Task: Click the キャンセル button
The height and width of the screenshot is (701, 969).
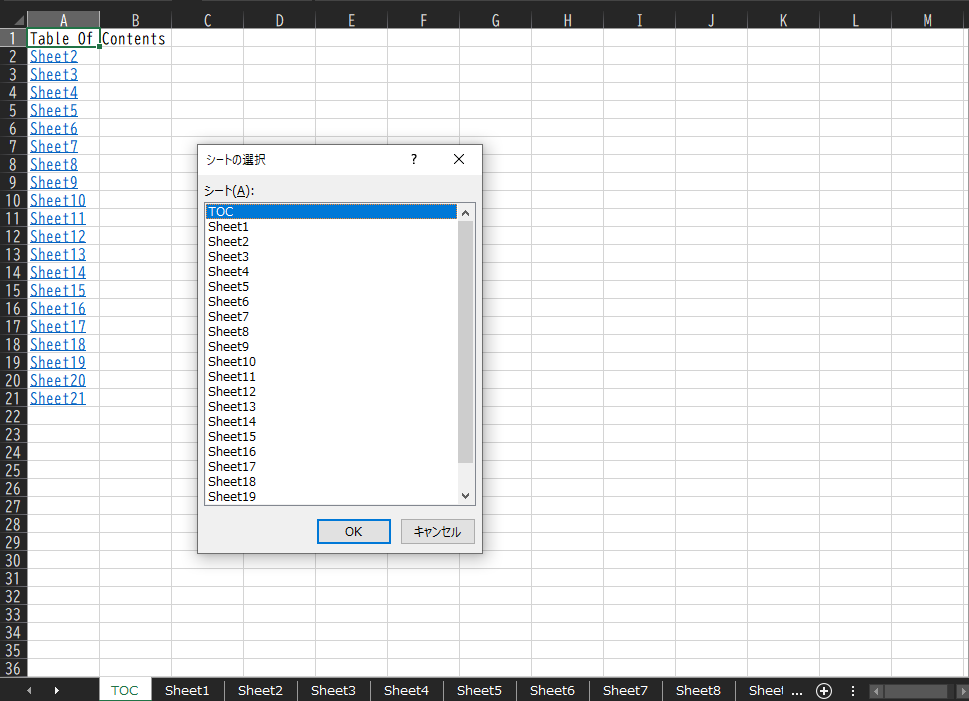Action: [438, 532]
